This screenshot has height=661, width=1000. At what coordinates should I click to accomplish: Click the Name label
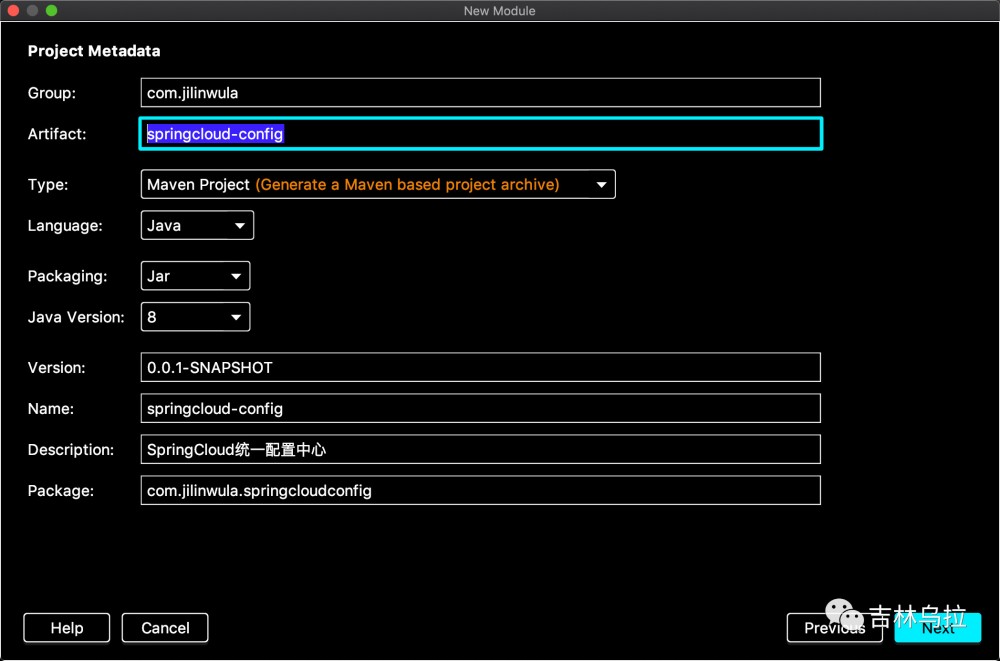[50, 408]
